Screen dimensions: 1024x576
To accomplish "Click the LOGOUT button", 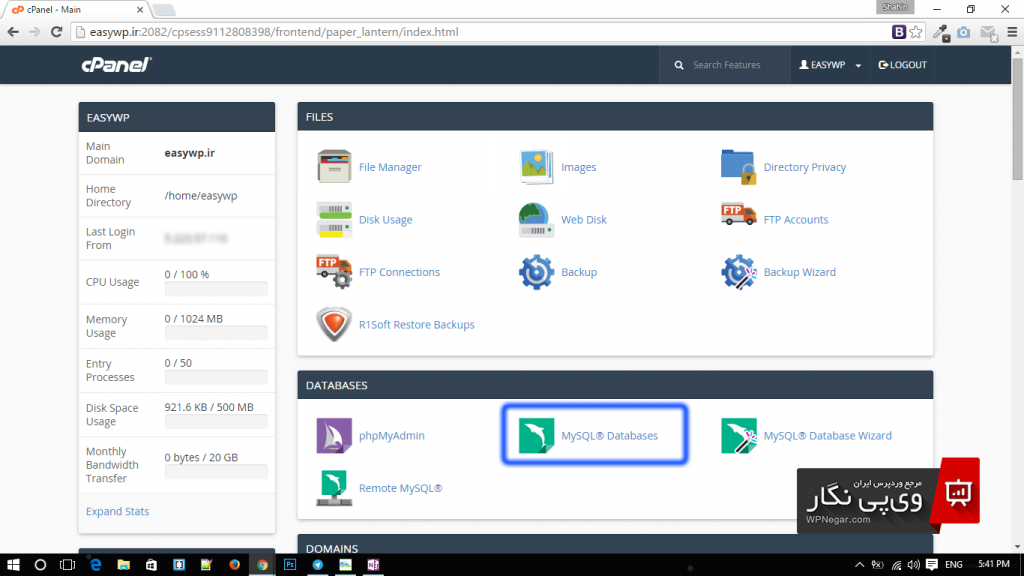I will [903, 65].
